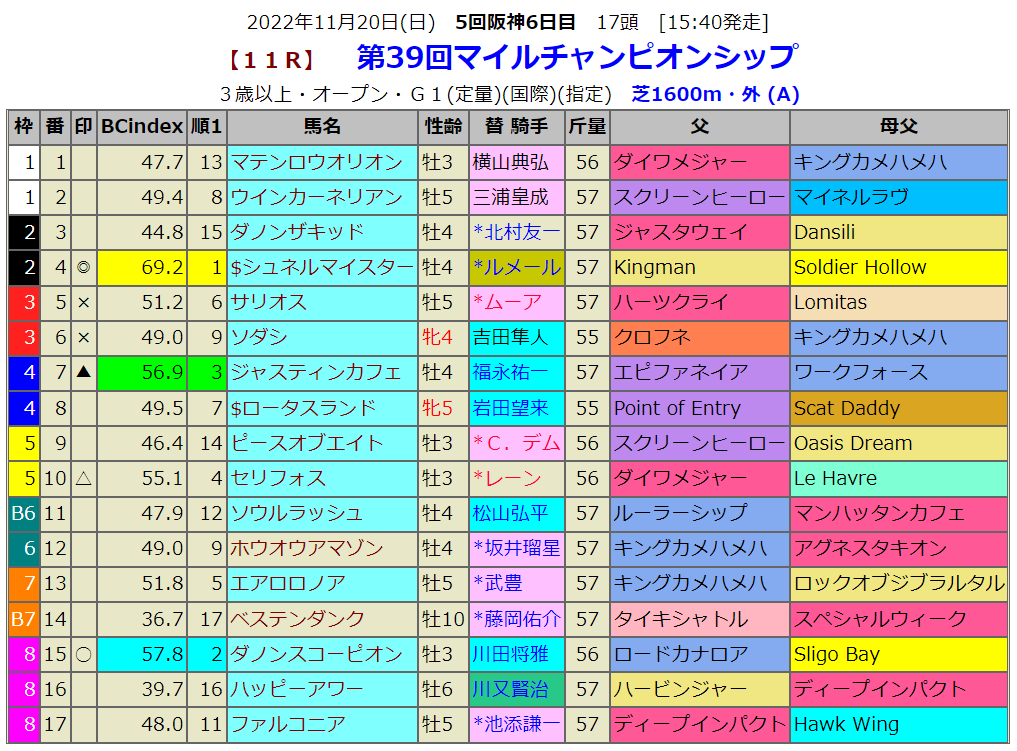Click the B7 frame badge for ベステンダンク
This screenshot has height=751, width=1017.
point(24,619)
